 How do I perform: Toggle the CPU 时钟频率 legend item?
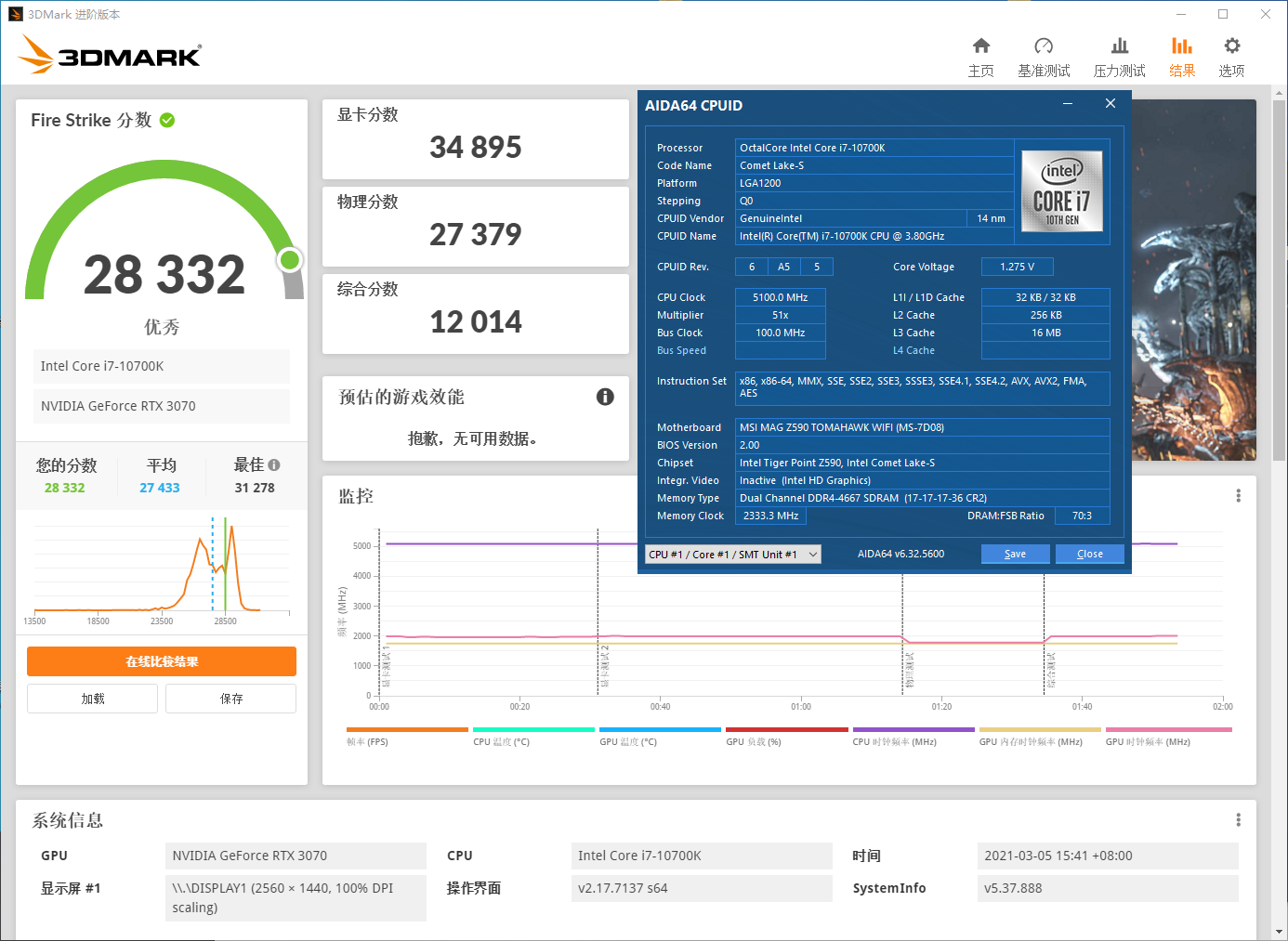pos(913,737)
